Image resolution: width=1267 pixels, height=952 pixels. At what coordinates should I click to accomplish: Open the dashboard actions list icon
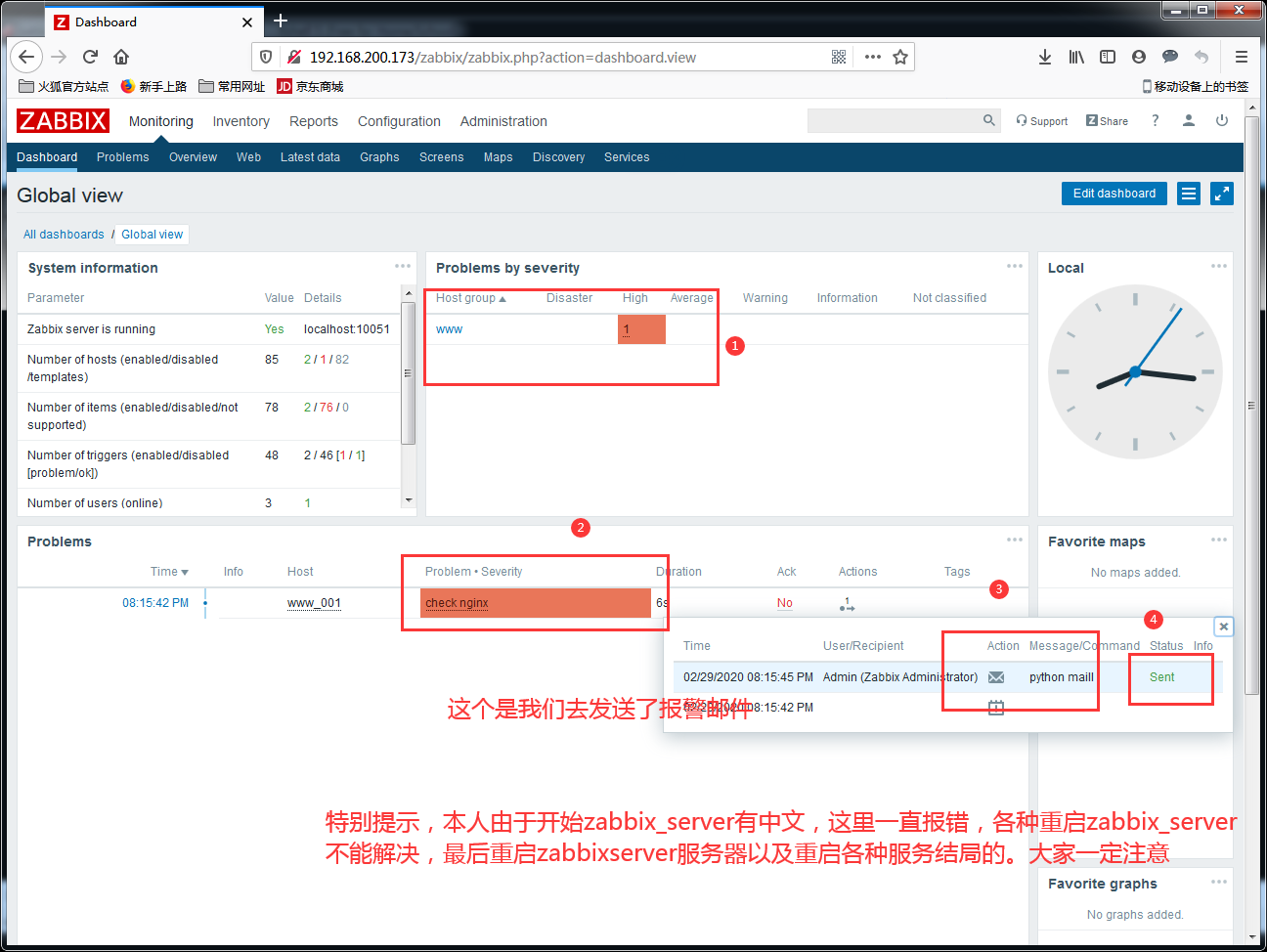[1189, 194]
